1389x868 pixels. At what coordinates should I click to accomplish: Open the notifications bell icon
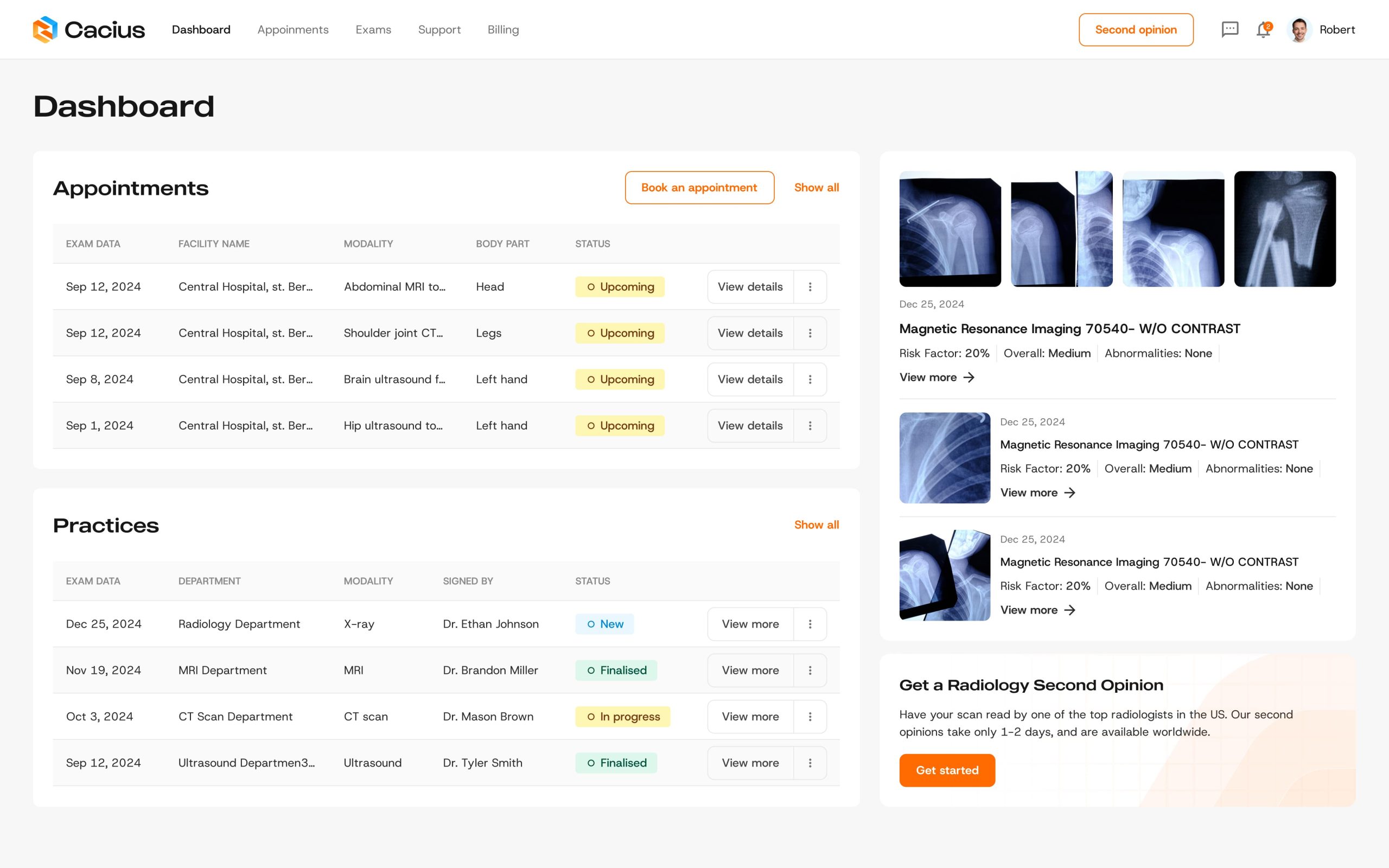click(x=1263, y=29)
